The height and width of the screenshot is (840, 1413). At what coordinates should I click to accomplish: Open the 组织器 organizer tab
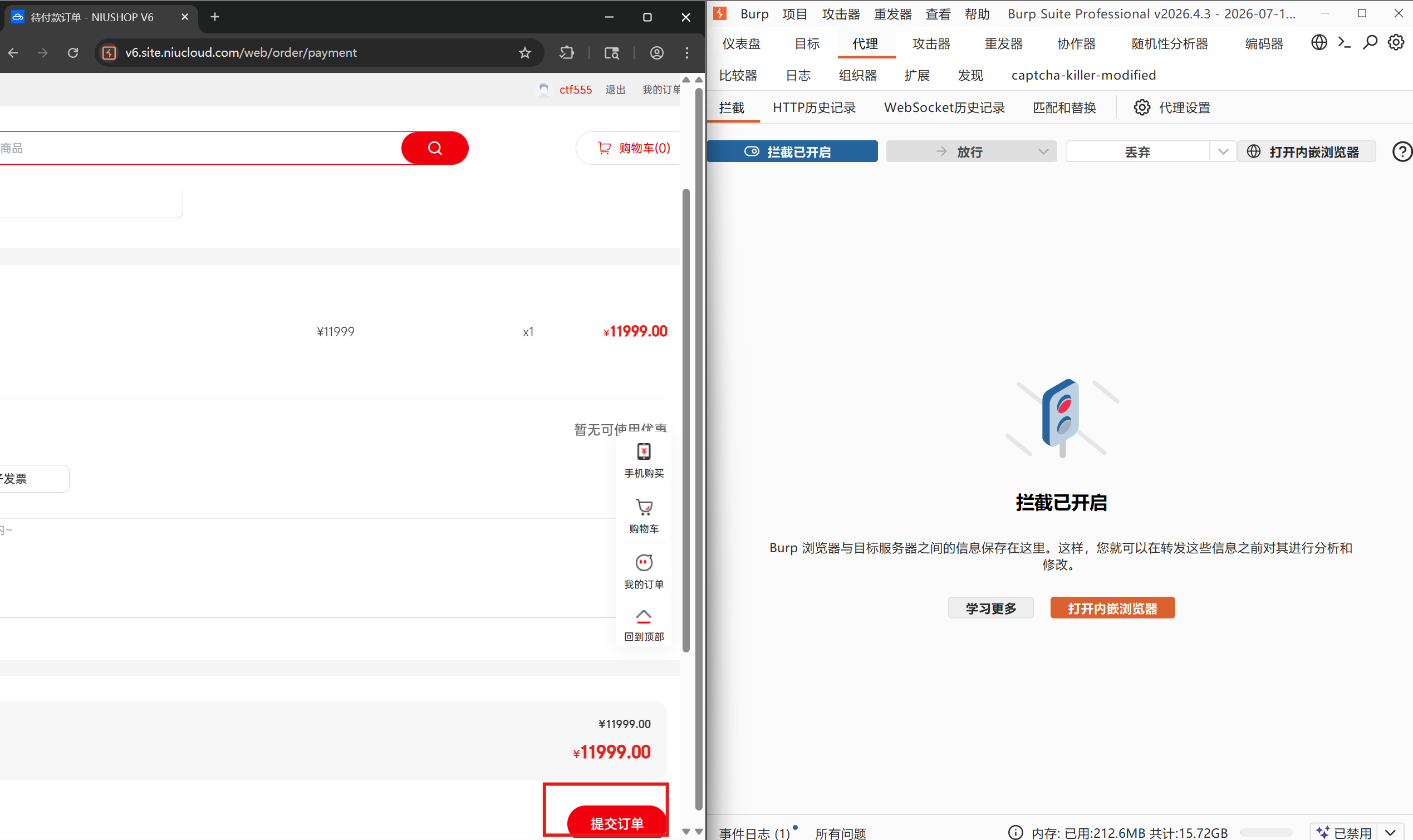(857, 75)
